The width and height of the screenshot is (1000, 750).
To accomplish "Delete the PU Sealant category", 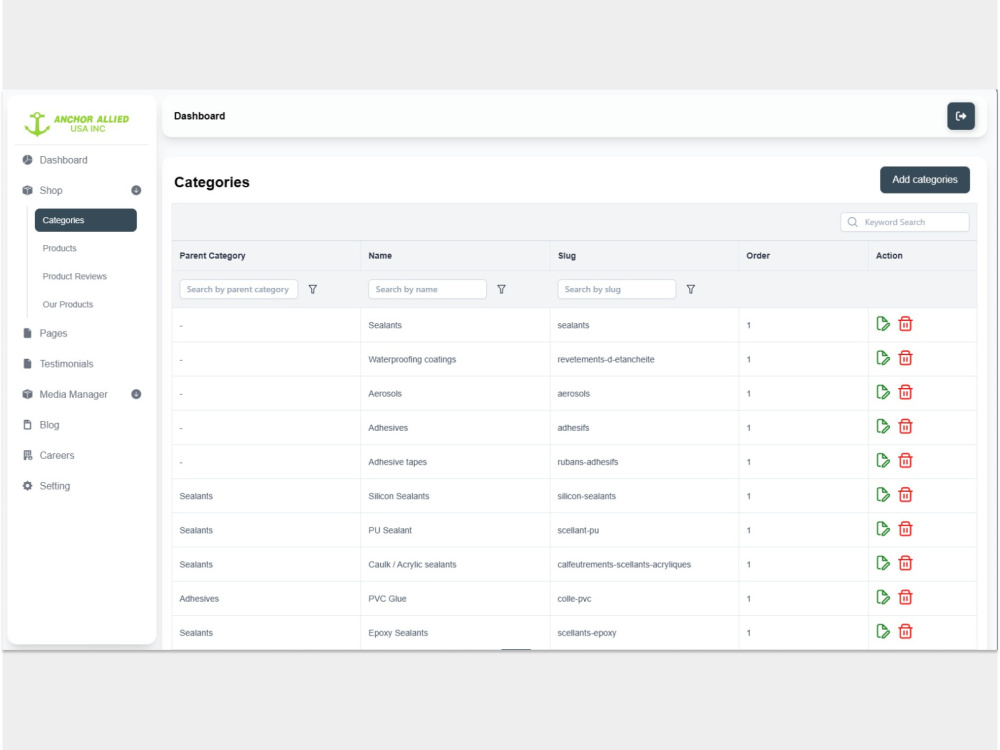I will coord(905,529).
